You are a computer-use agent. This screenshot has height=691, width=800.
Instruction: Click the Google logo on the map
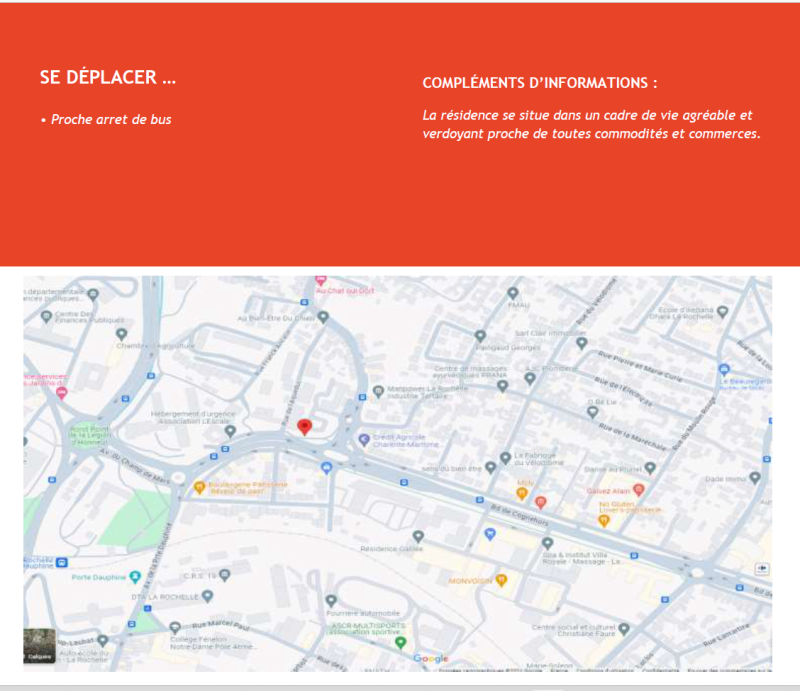[x=430, y=658]
